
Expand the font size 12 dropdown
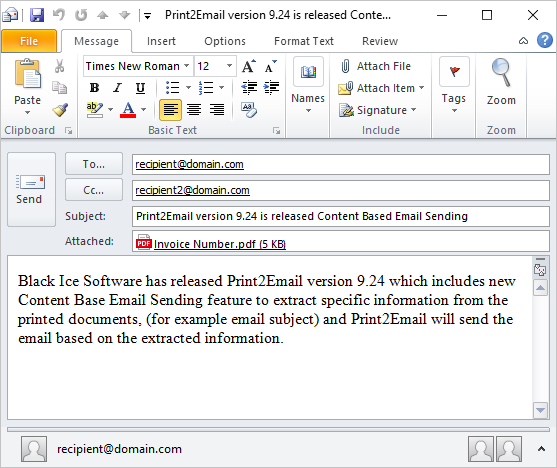click(x=229, y=66)
